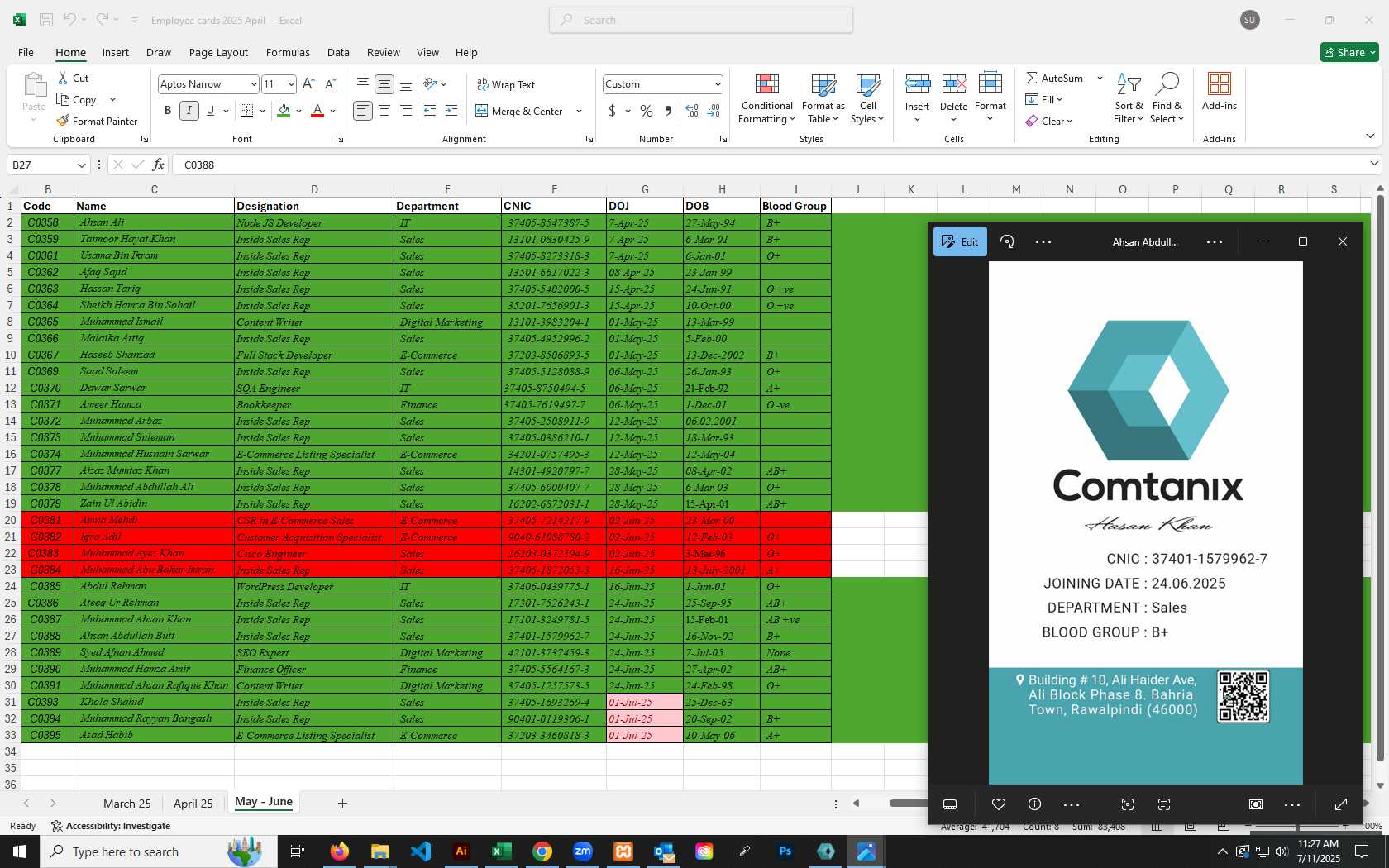Viewport: 1389px width, 868px height.
Task: Switch to April 25 sheet
Action: point(193,804)
